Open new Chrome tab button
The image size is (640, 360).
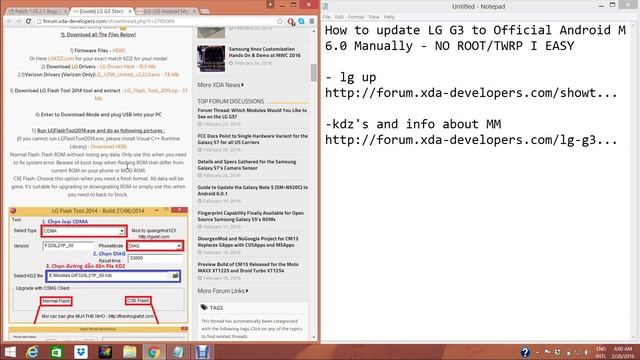point(205,11)
